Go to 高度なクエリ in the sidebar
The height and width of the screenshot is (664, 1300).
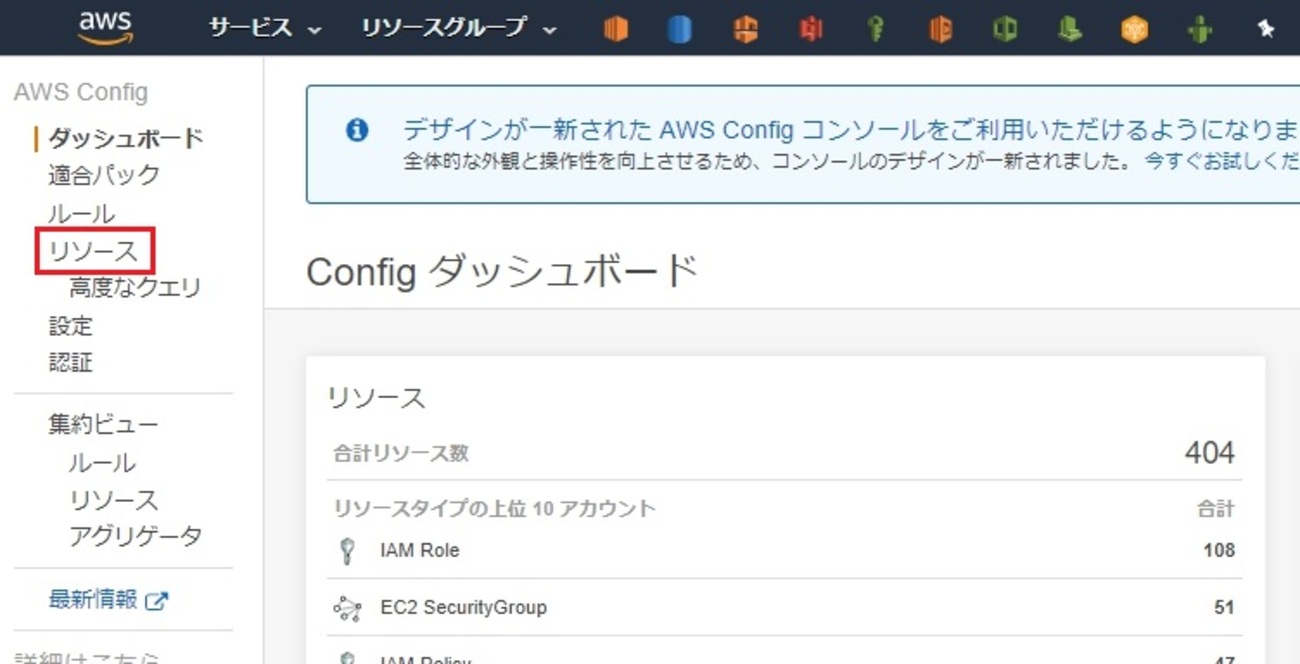[x=135, y=288]
